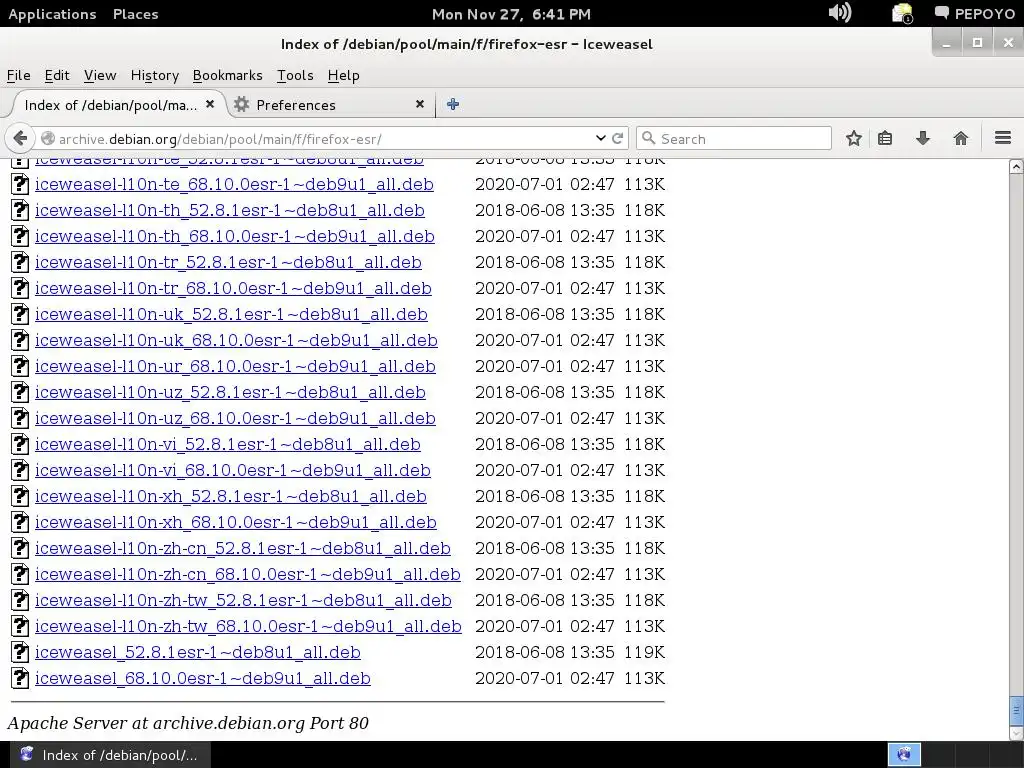Screen dimensions: 1024x768
Task: Close the Preferences tab
Action: (420, 104)
